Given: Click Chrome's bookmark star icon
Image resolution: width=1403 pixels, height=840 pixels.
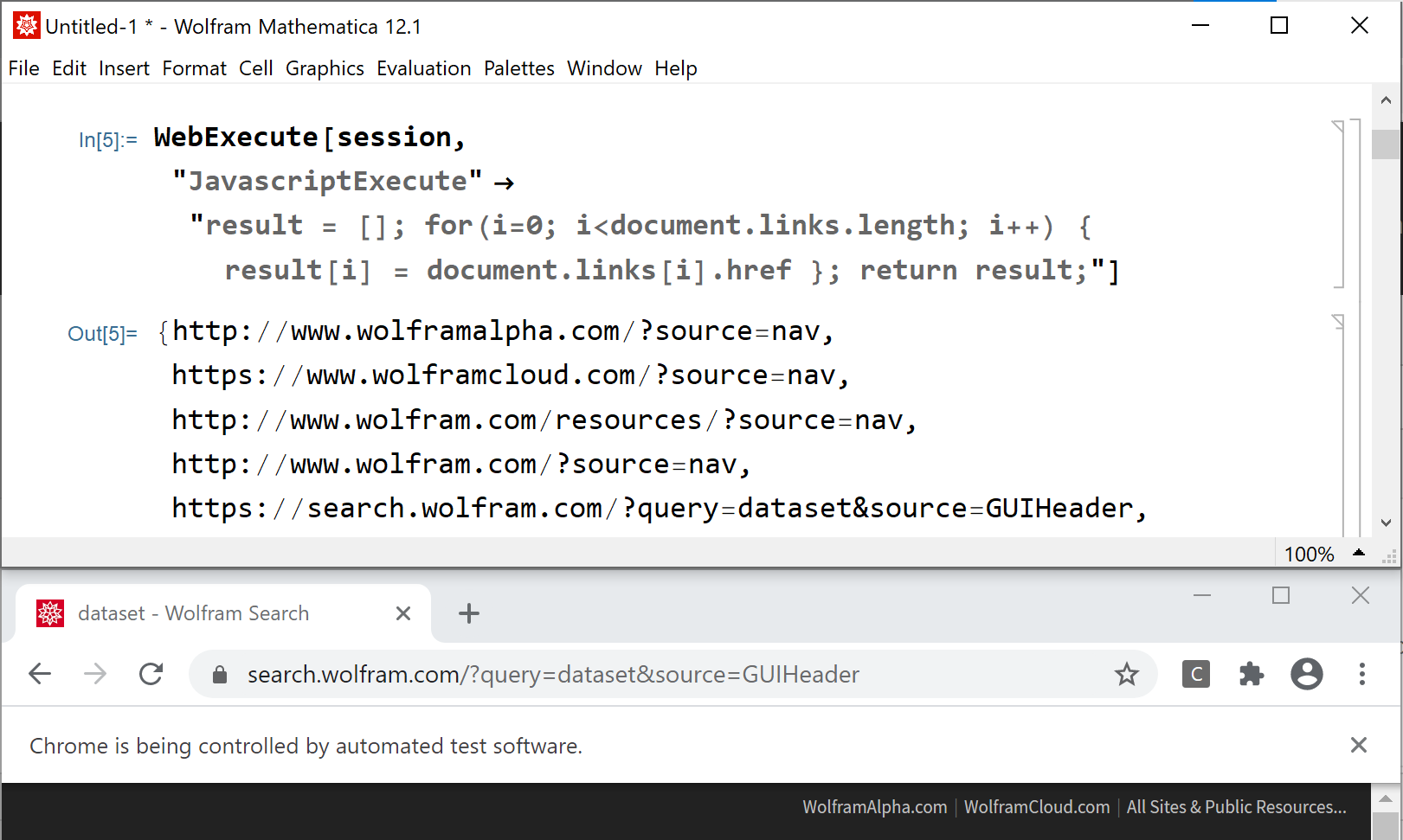Looking at the screenshot, I should [x=1126, y=674].
